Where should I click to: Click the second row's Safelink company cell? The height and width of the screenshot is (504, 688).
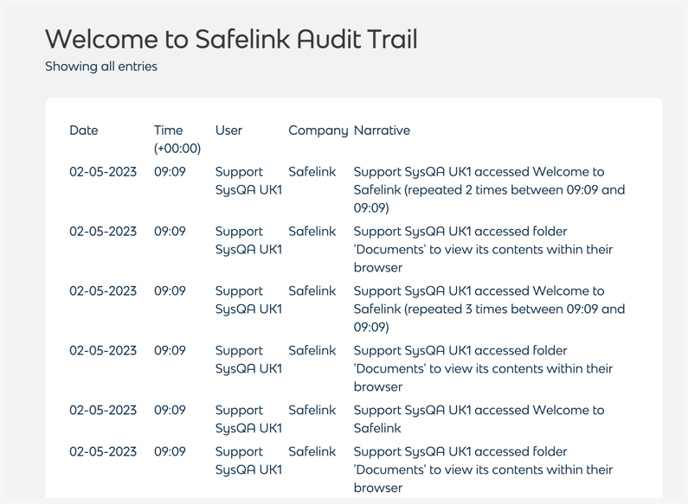(312, 231)
